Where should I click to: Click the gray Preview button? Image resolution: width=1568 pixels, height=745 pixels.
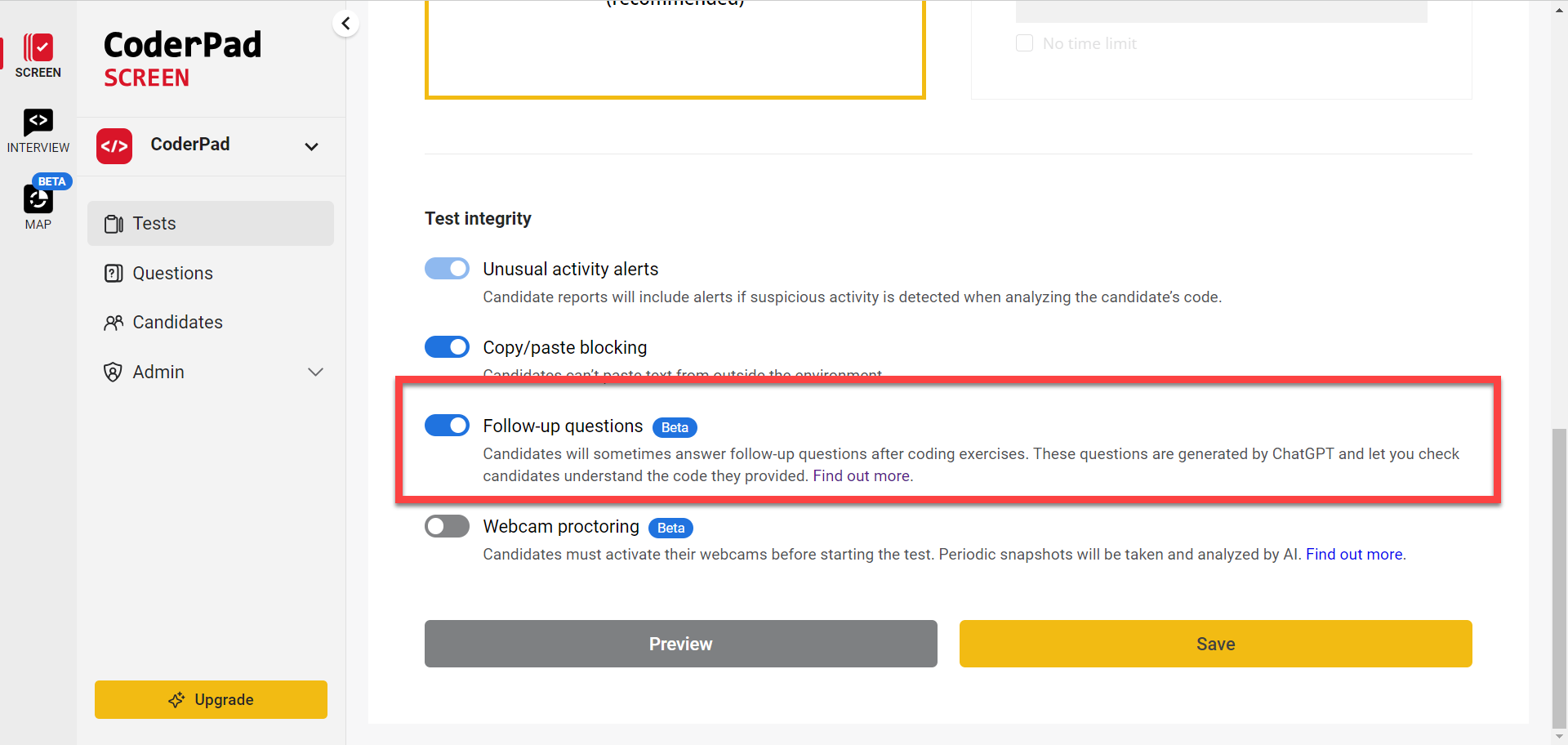tap(680, 644)
